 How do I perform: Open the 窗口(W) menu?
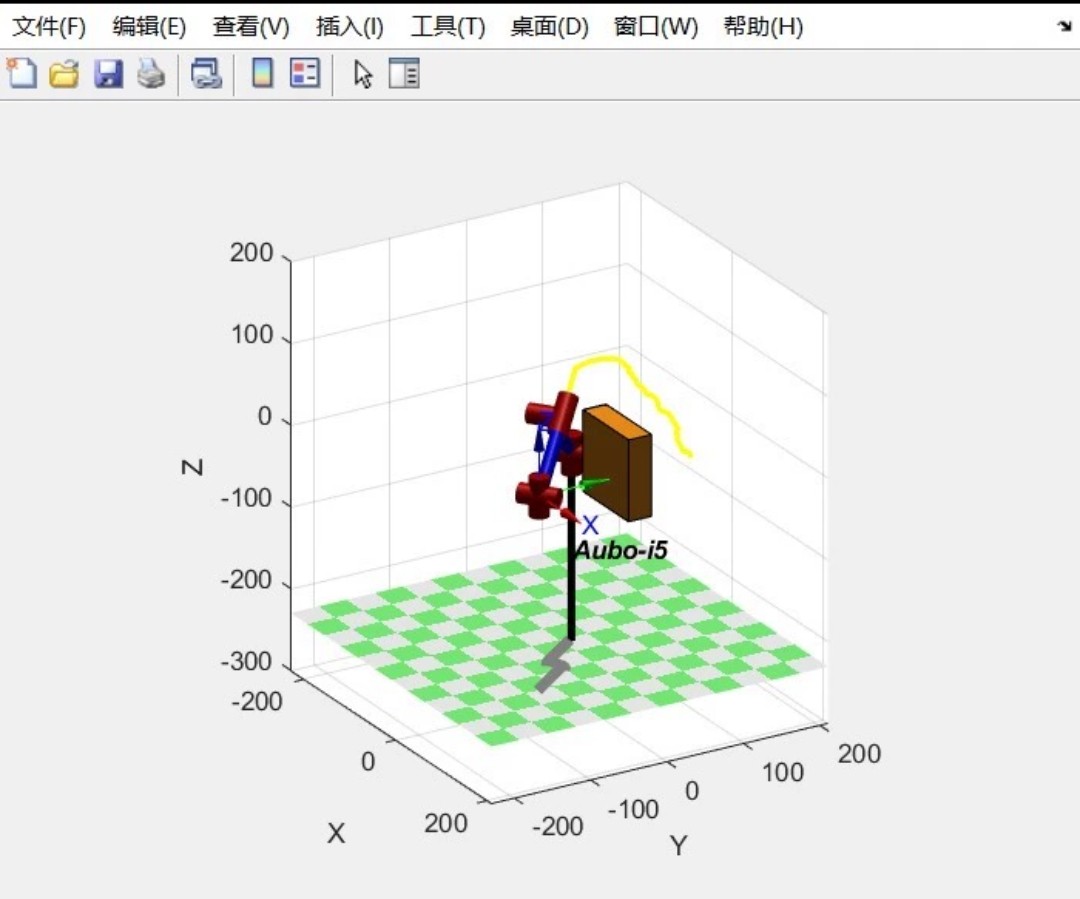656,27
